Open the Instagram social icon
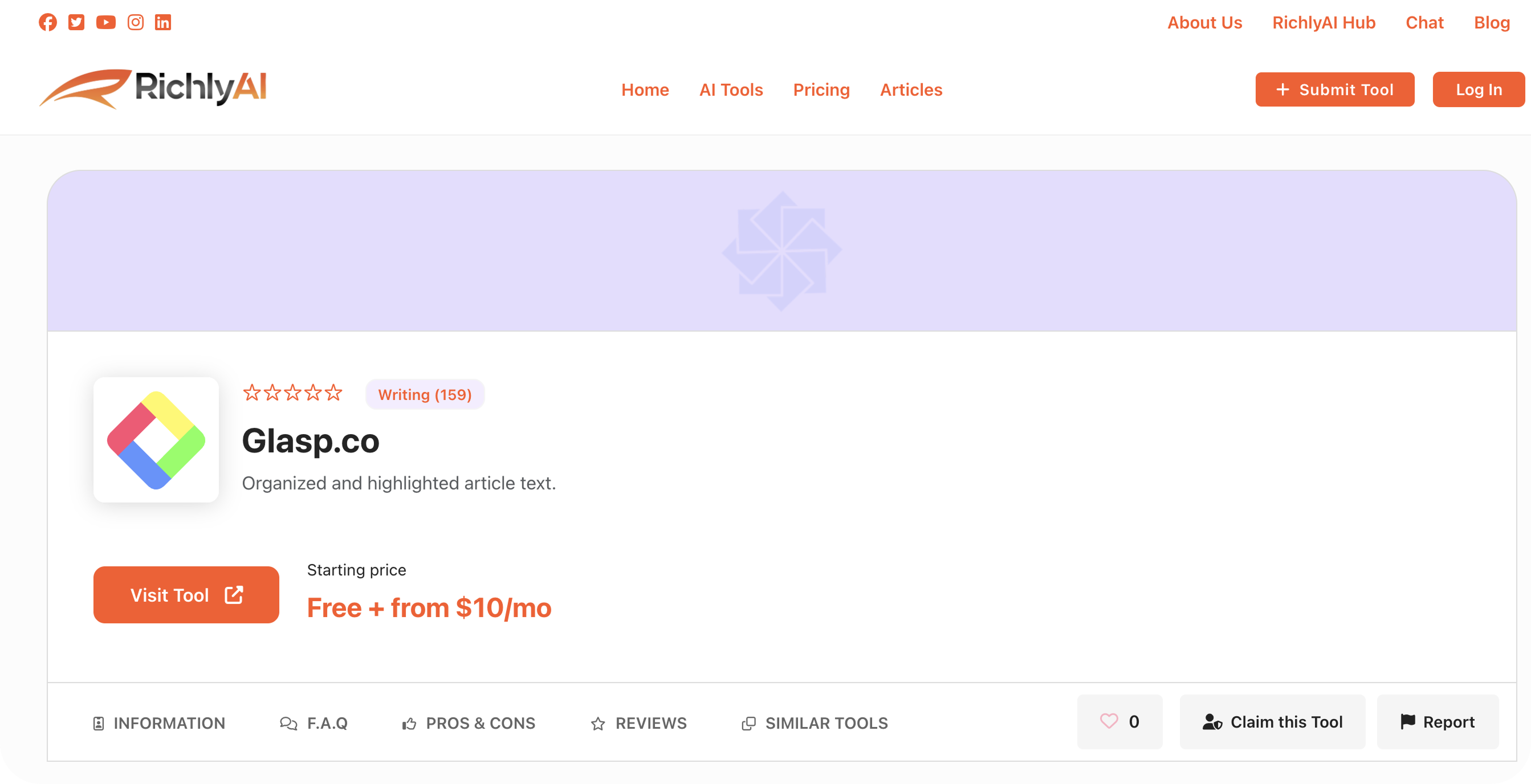 point(136,23)
